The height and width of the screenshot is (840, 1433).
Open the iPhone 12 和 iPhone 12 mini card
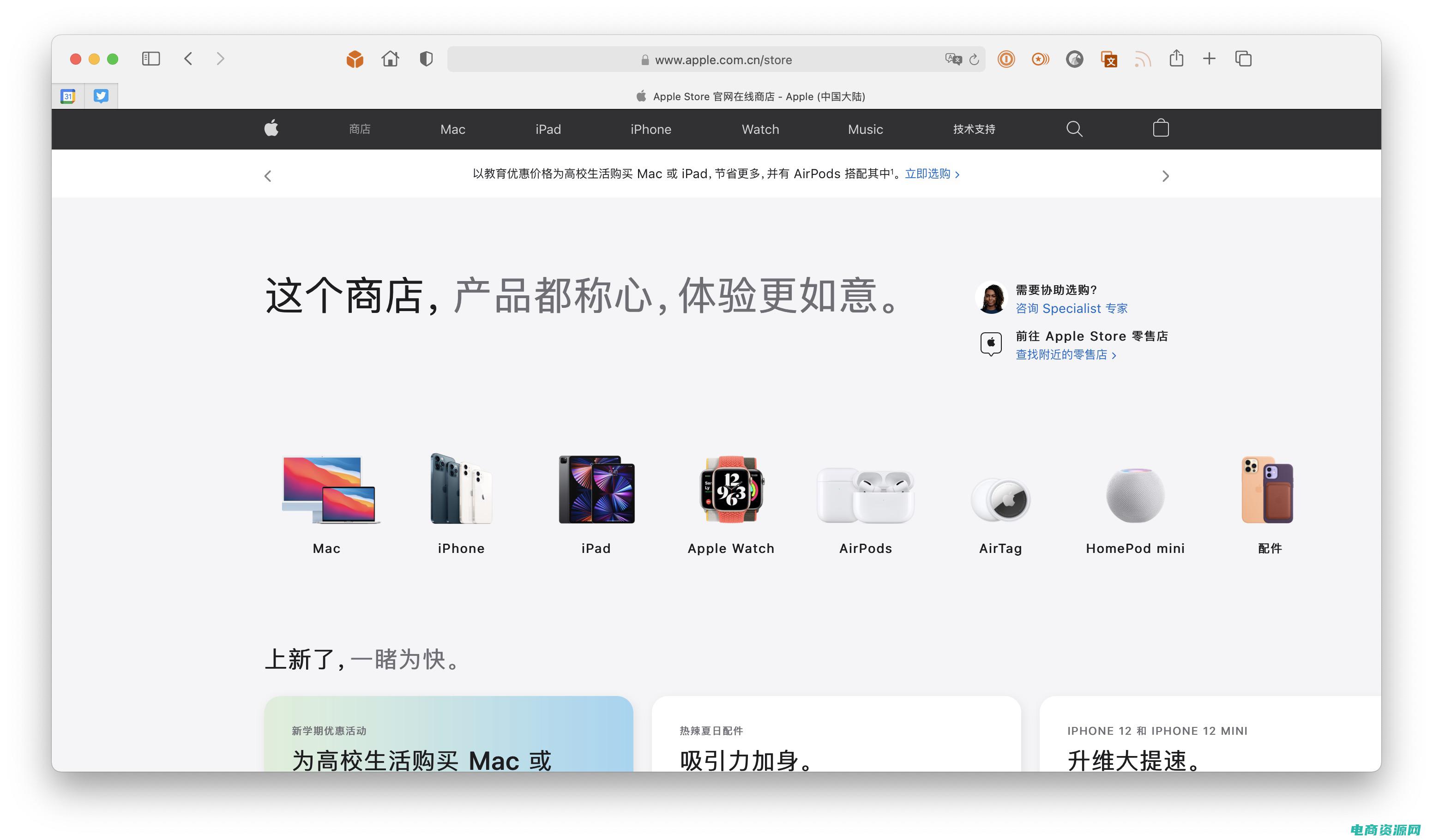(1210, 734)
